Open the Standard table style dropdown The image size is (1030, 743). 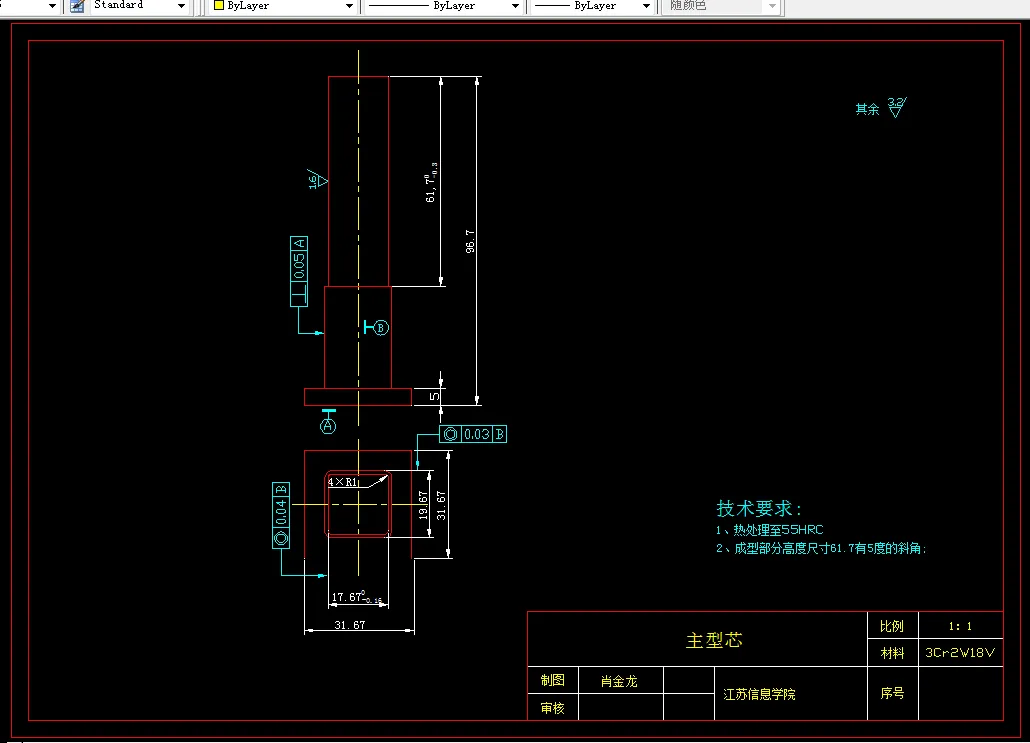coord(181,6)
